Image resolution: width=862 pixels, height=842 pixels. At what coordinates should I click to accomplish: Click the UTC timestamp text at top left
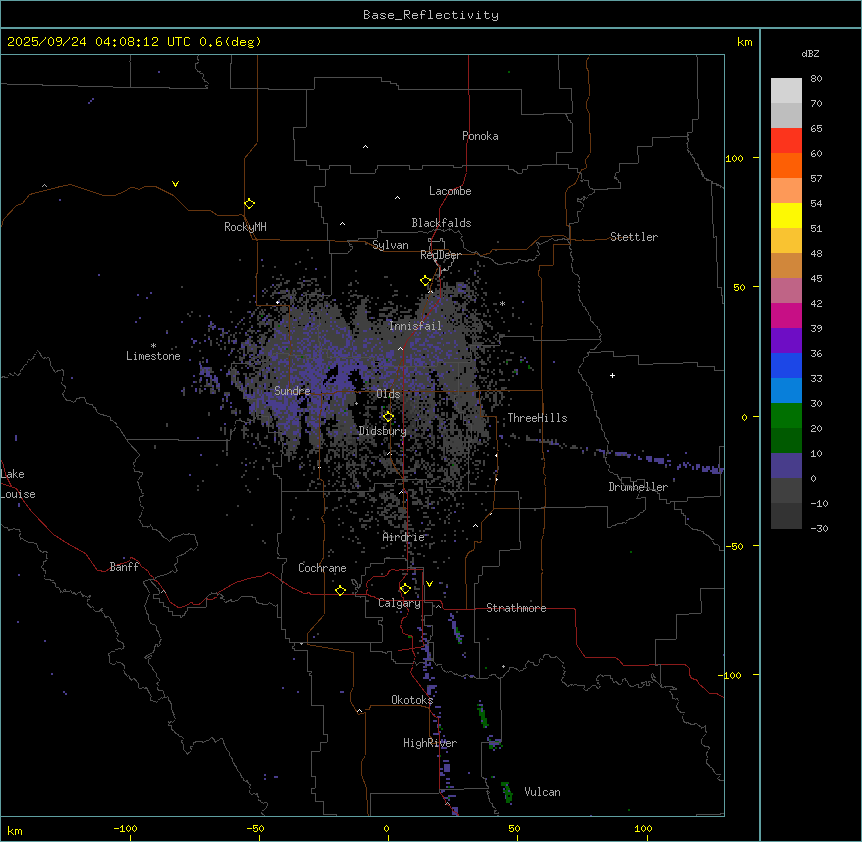[x=134, y=42]
